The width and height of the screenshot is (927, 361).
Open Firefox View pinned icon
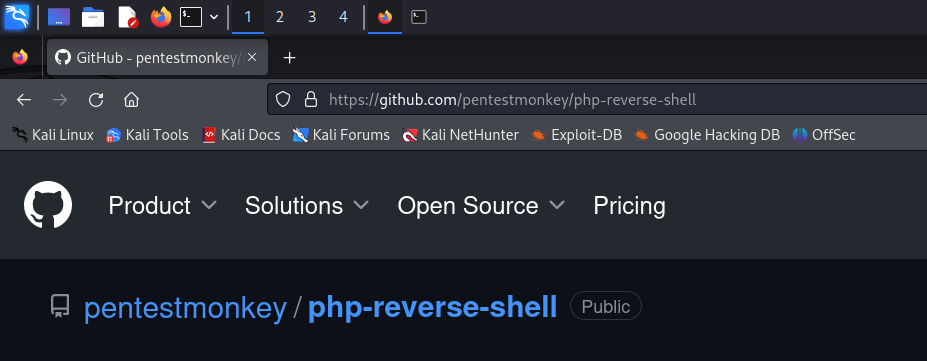pyautogui.click(x=20, y=57)
